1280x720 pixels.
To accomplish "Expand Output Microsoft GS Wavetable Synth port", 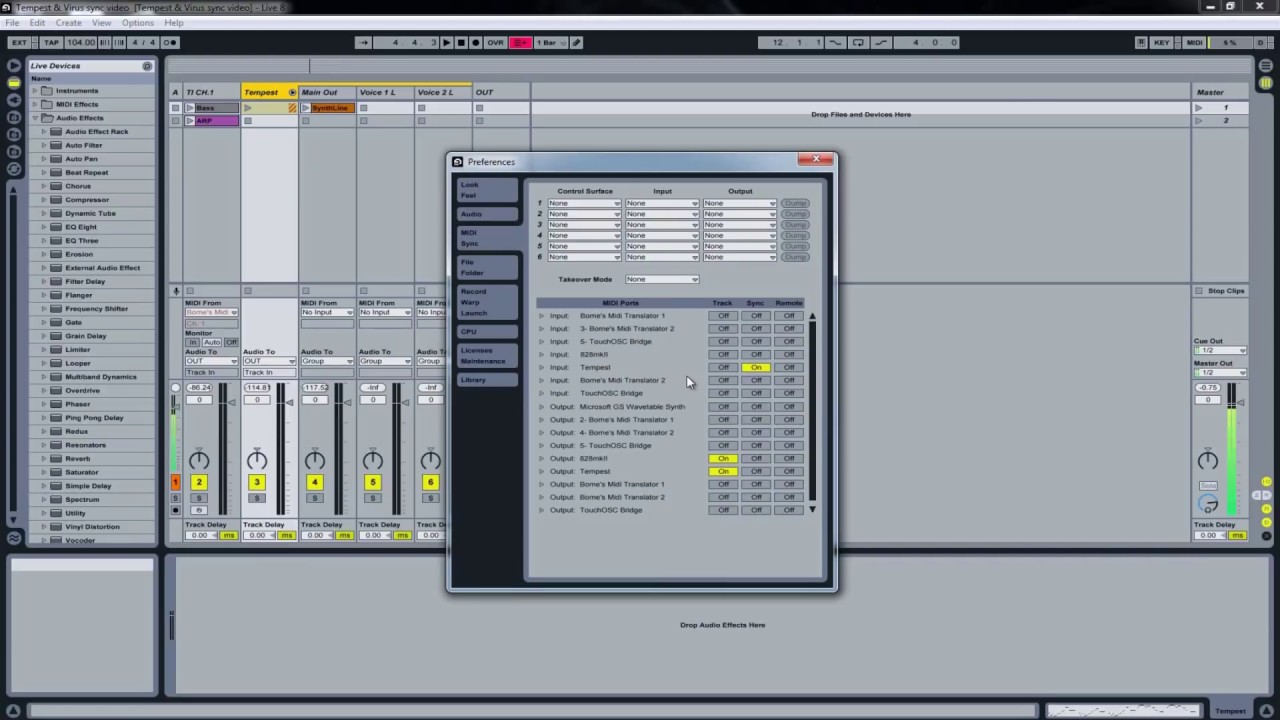I will (x=542, y=407).
